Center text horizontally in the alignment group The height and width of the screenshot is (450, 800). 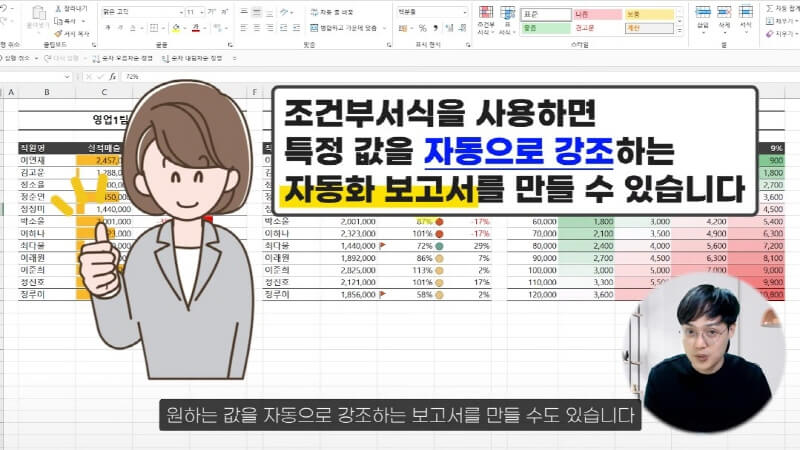pyautogui.click(x=257, y=28)
